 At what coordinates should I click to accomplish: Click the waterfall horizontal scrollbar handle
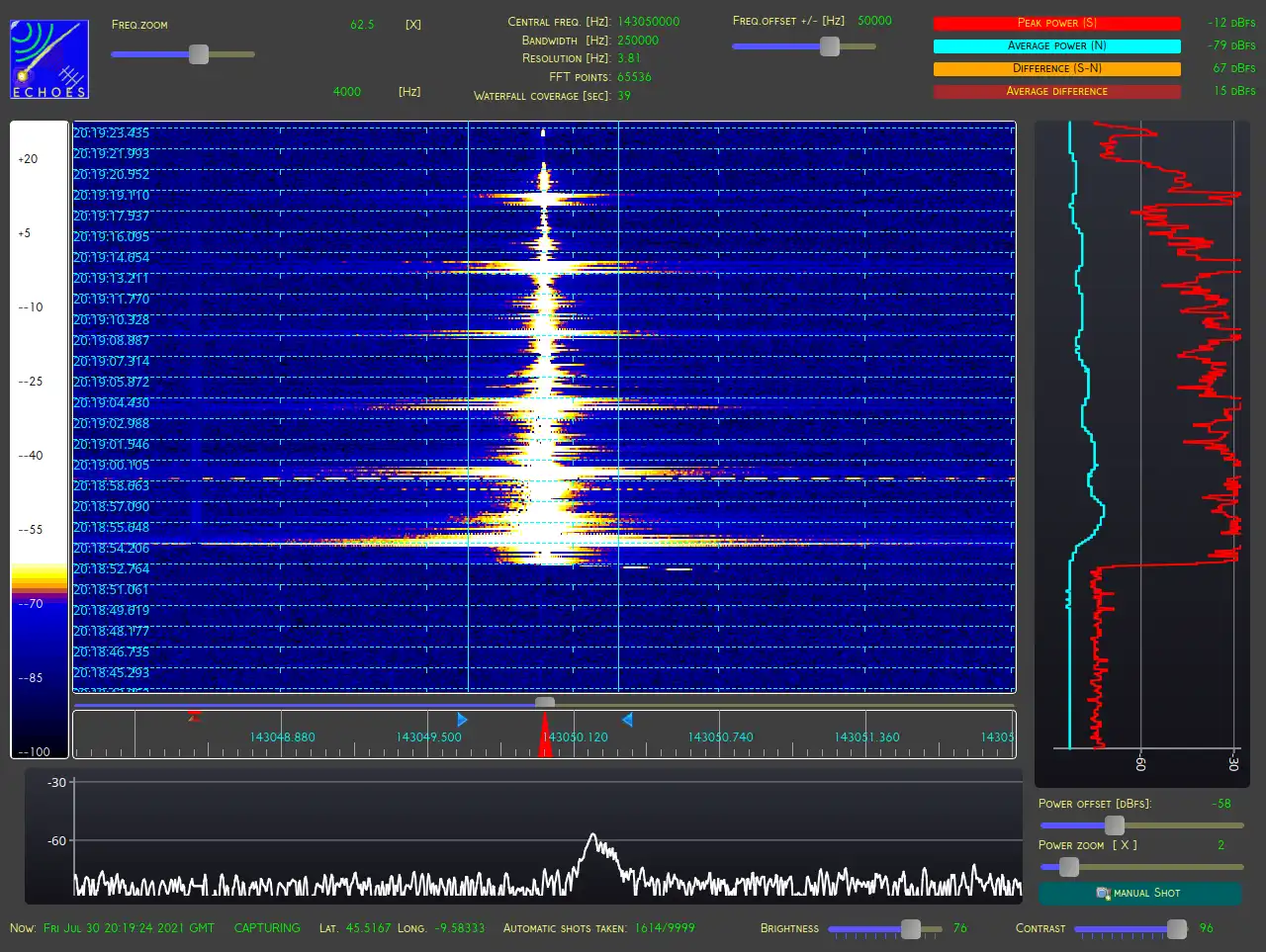click(x=545, y=704)
